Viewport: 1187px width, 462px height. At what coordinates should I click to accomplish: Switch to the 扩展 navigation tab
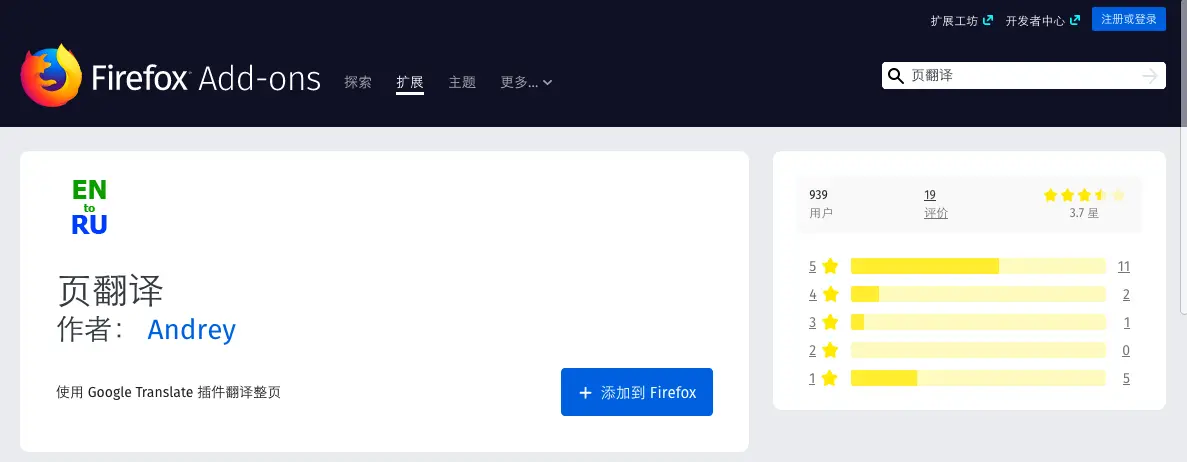click(410, 82)
